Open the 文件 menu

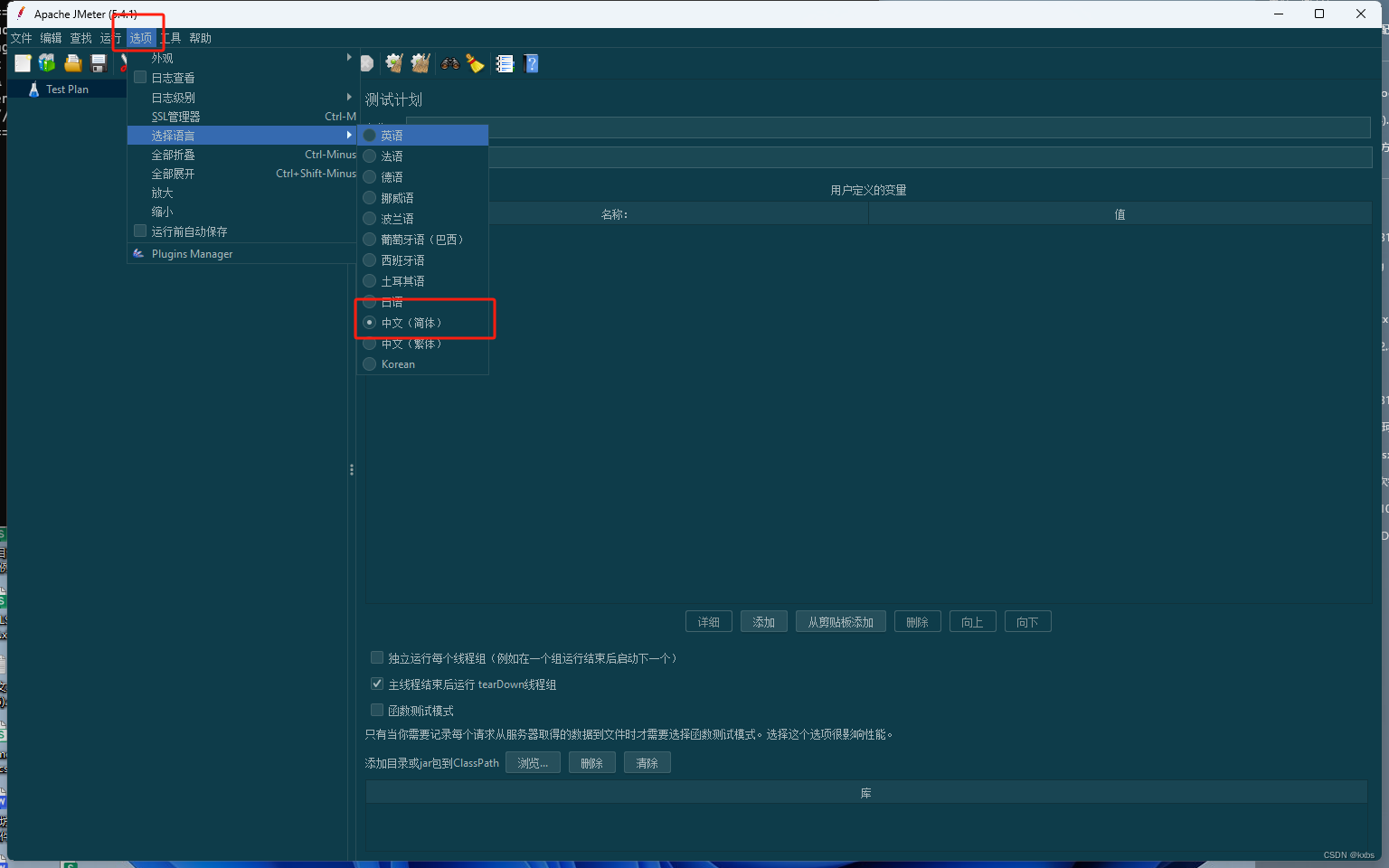(21, 38)
